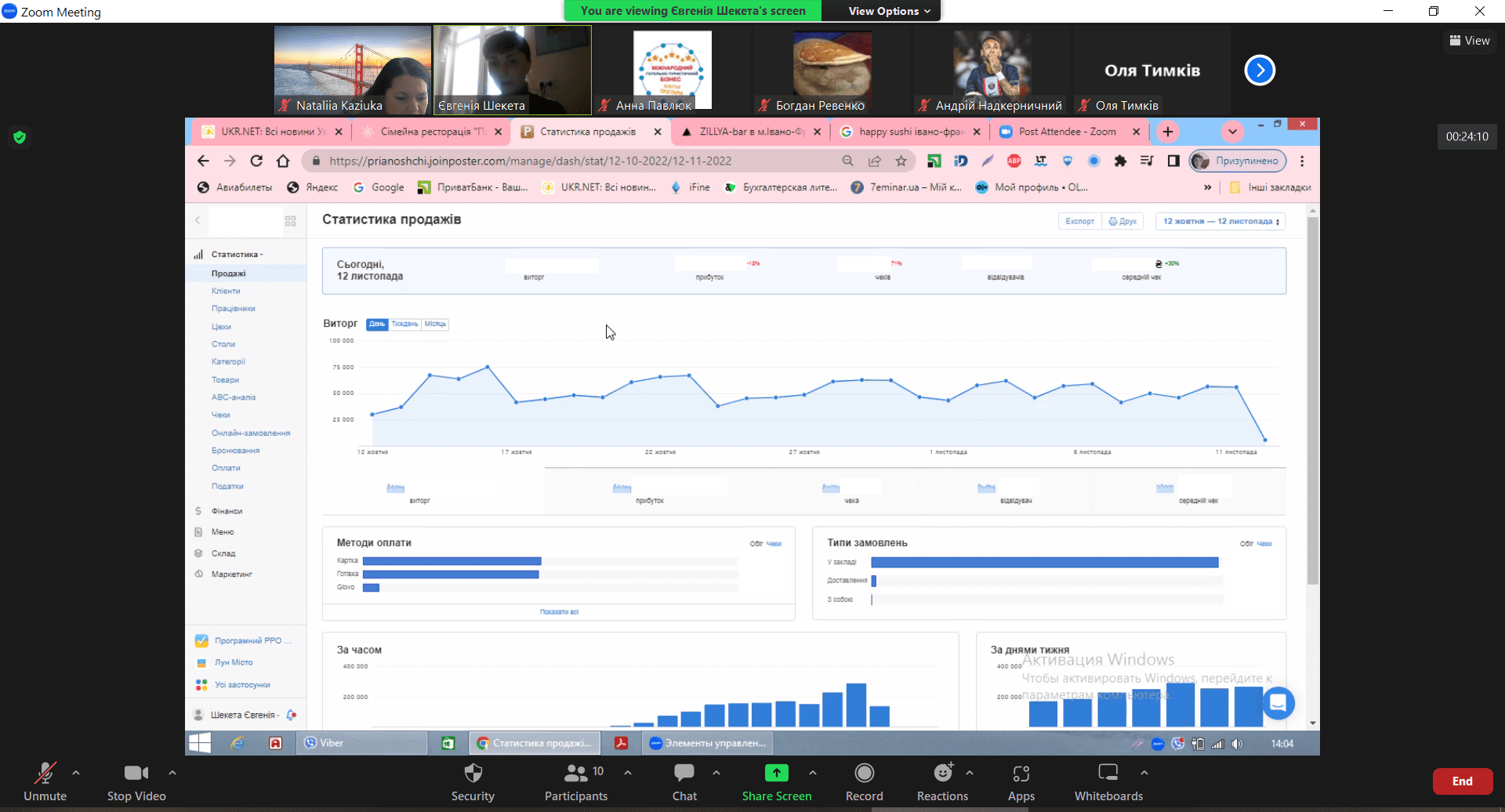This screenshot has width=1505, height=812.
Task: Show more bookmarks chevron
Action: pos(1208,187)
